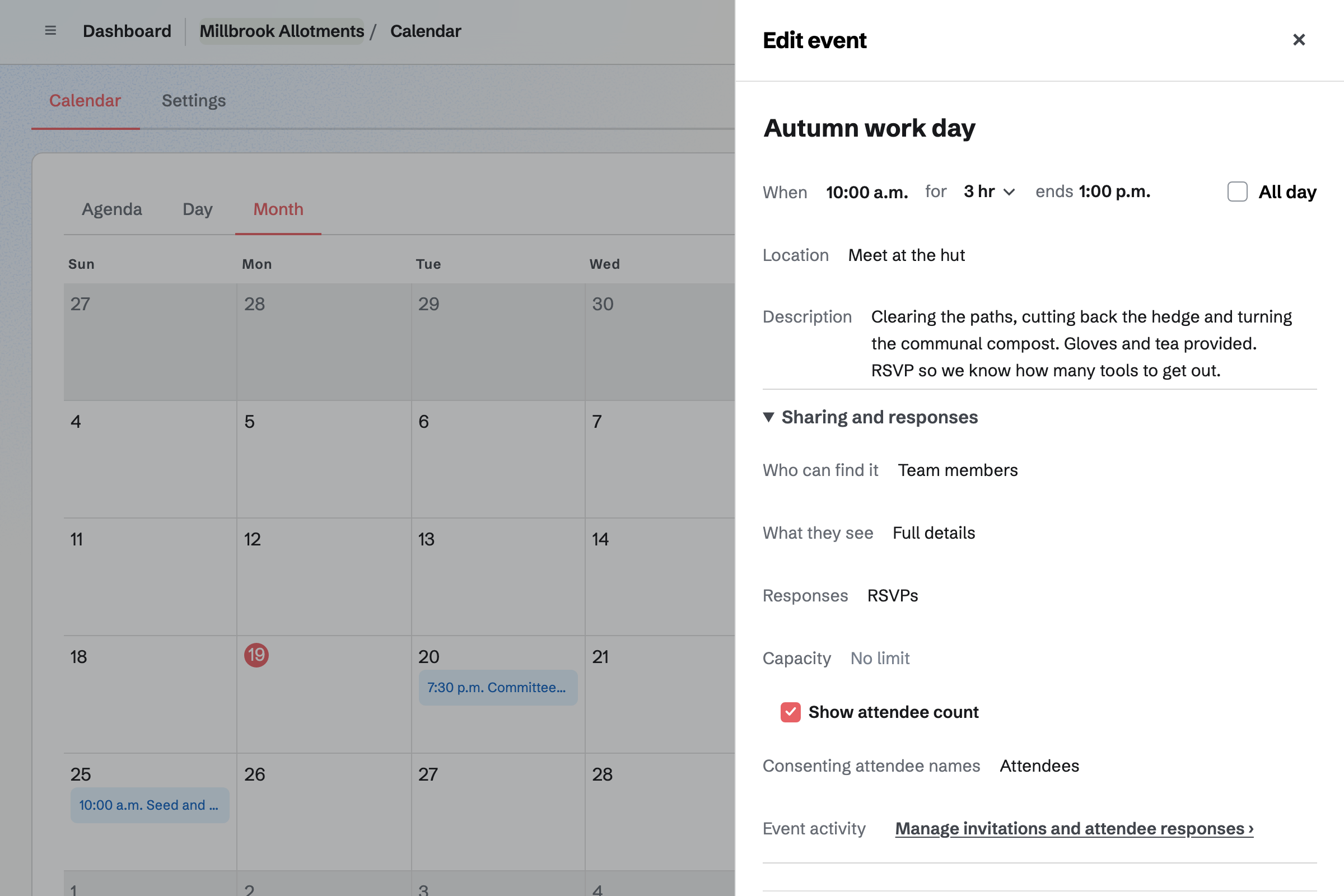Screen dimensions: 1344x896
Task: Open 7:30 p.m. Committee event
Action: pyautogui.click(x=497, y=688)
